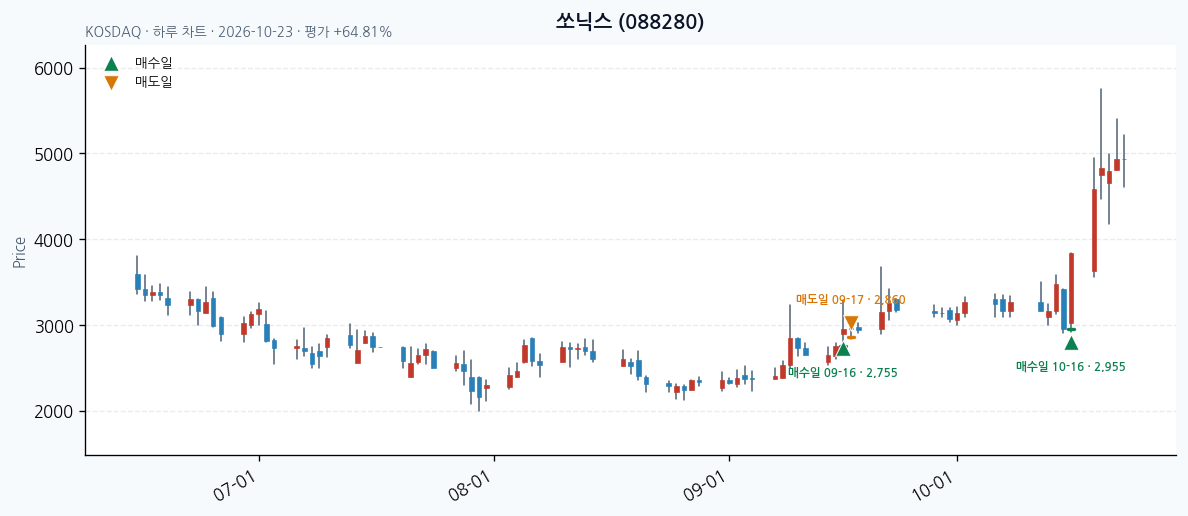Click the green buy triangle marker at 09-16

tap(843, 349)
